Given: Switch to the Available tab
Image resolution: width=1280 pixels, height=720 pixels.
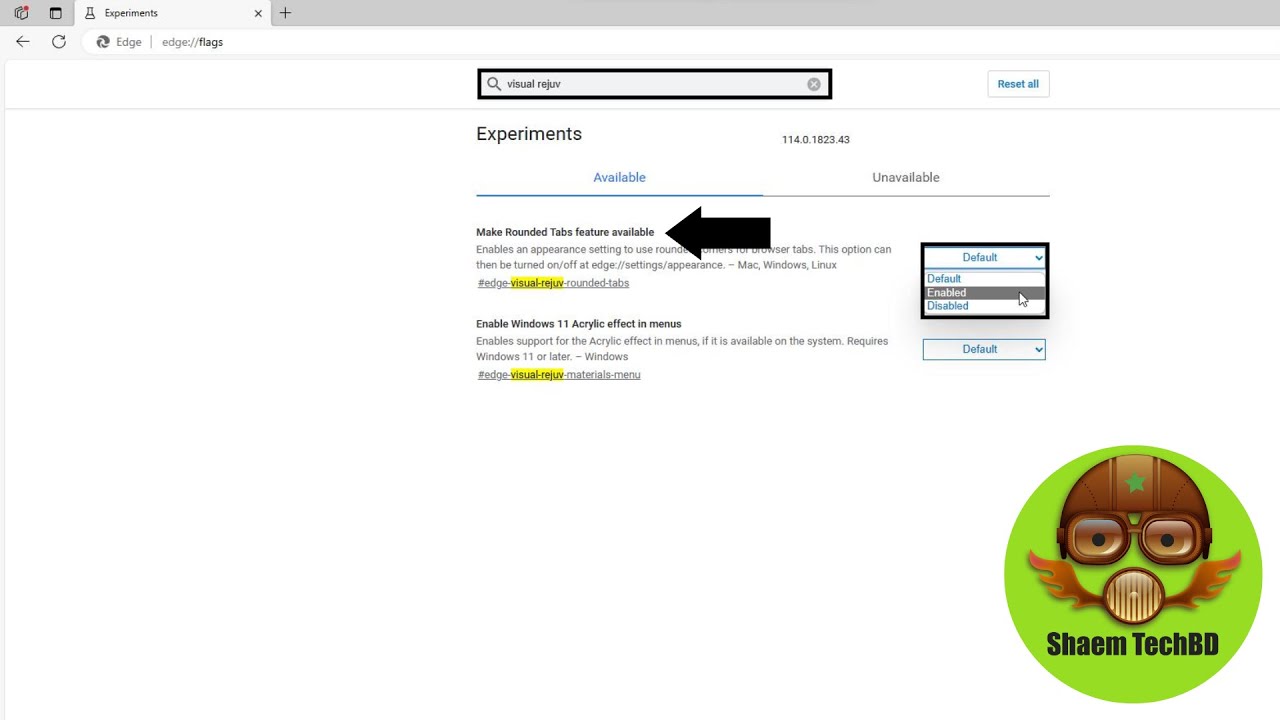Looking at the screenshot, I should [x=619, y=178].
